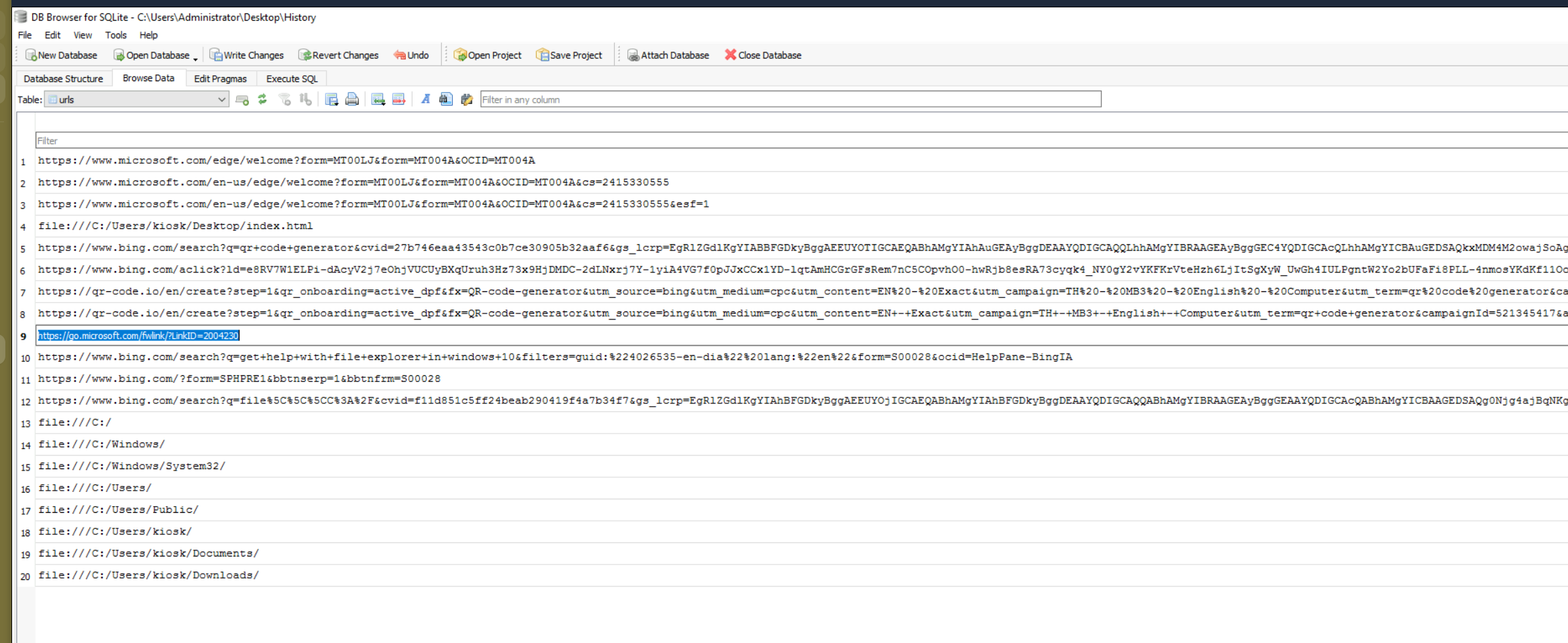The width and height of the screenshot is (1568, 643).
Task: Select the file:///C:/Users/kiosk/Documents/ cell
Action: pyautogui.click(x=802, y=554)
